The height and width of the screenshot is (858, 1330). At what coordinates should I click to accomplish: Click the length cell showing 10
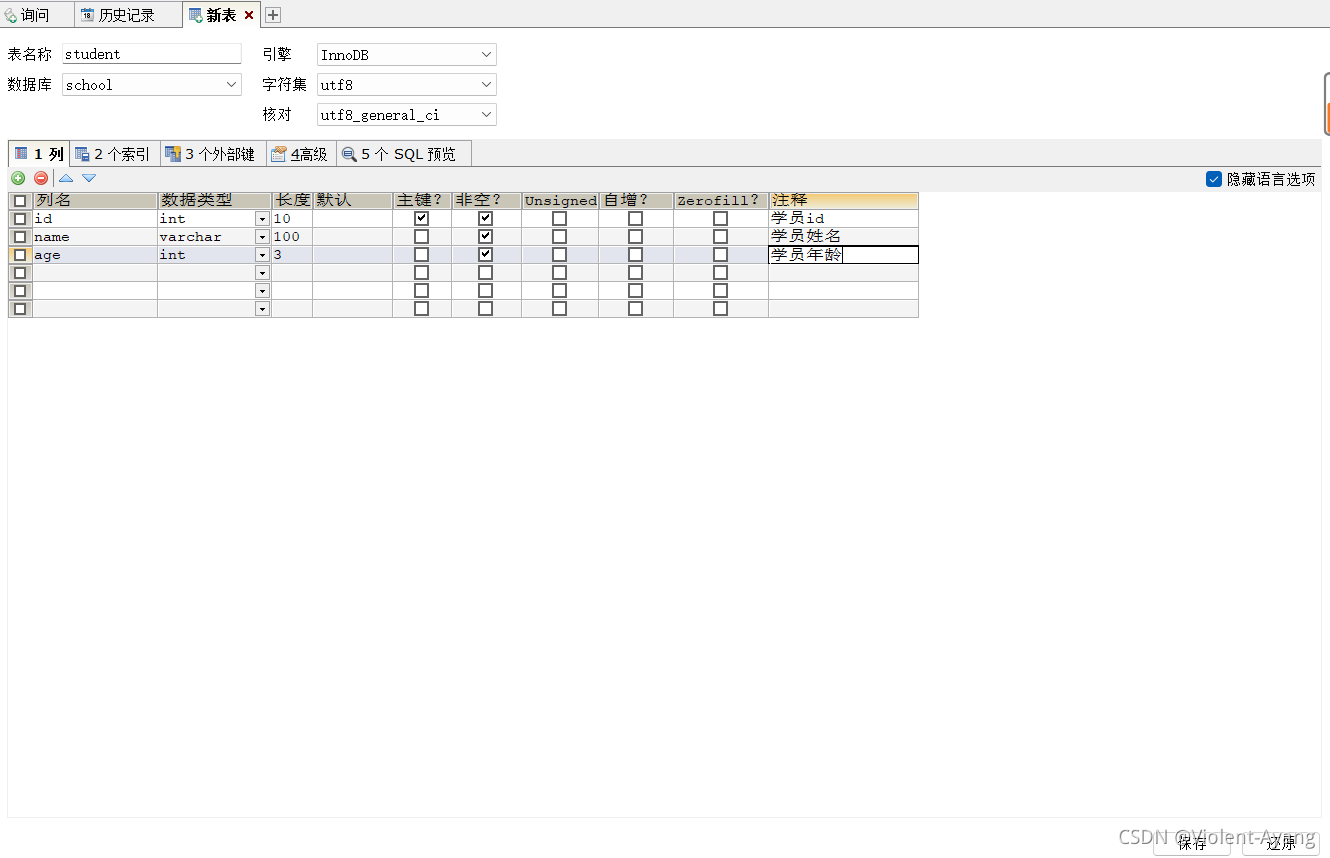coord(292,218)
